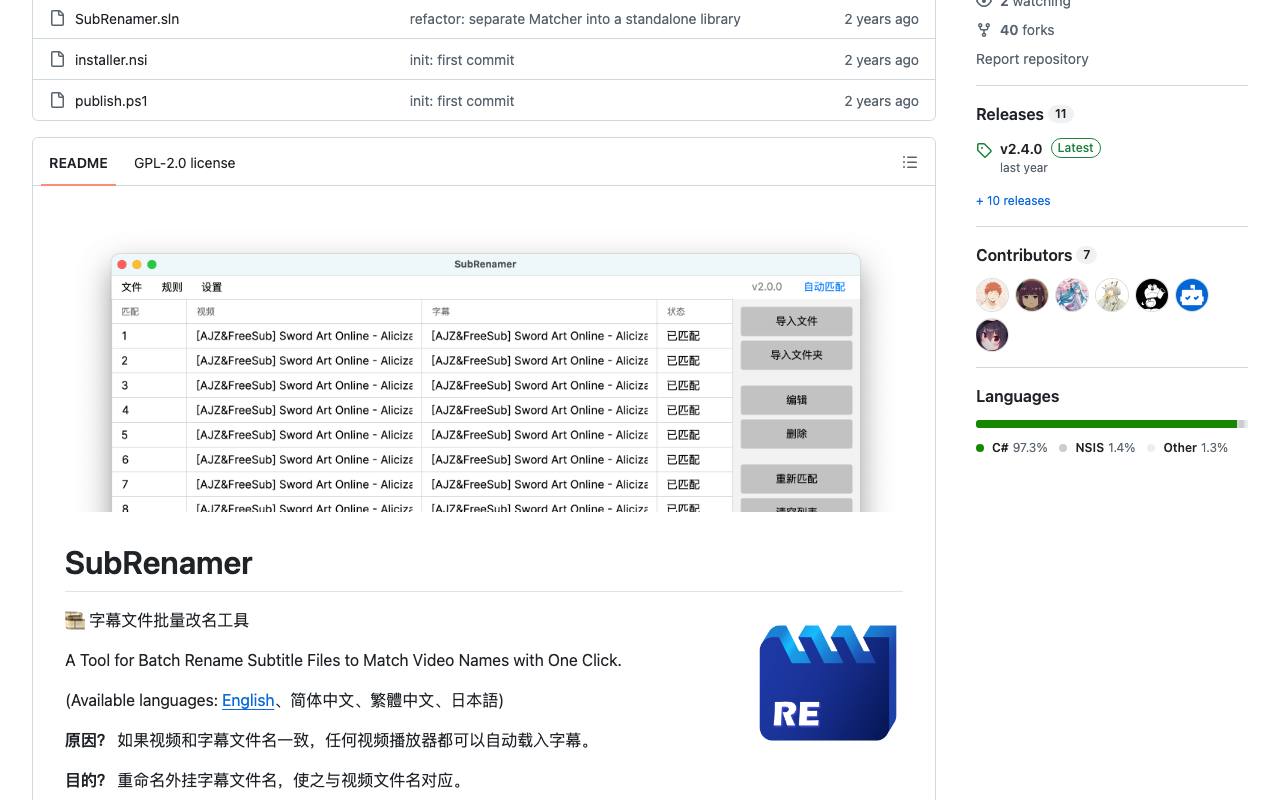Open the README outline list icon
Image resolution: width=1280 pixels, height=800 pixels.
pos(910,162)
